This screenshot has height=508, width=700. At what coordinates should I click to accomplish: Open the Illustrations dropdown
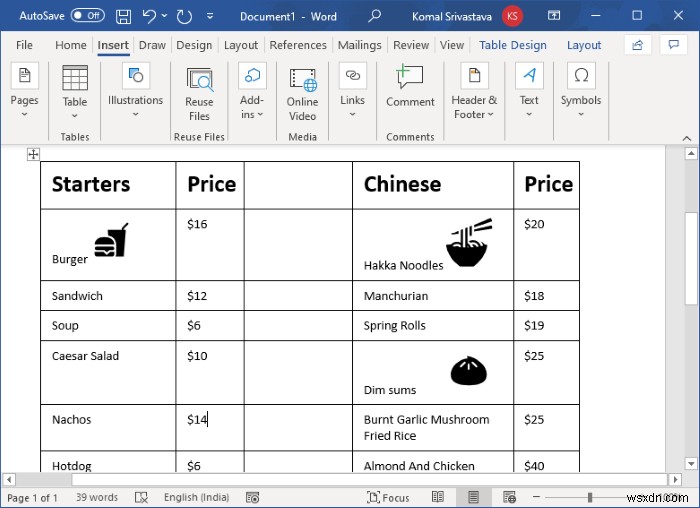135,91
